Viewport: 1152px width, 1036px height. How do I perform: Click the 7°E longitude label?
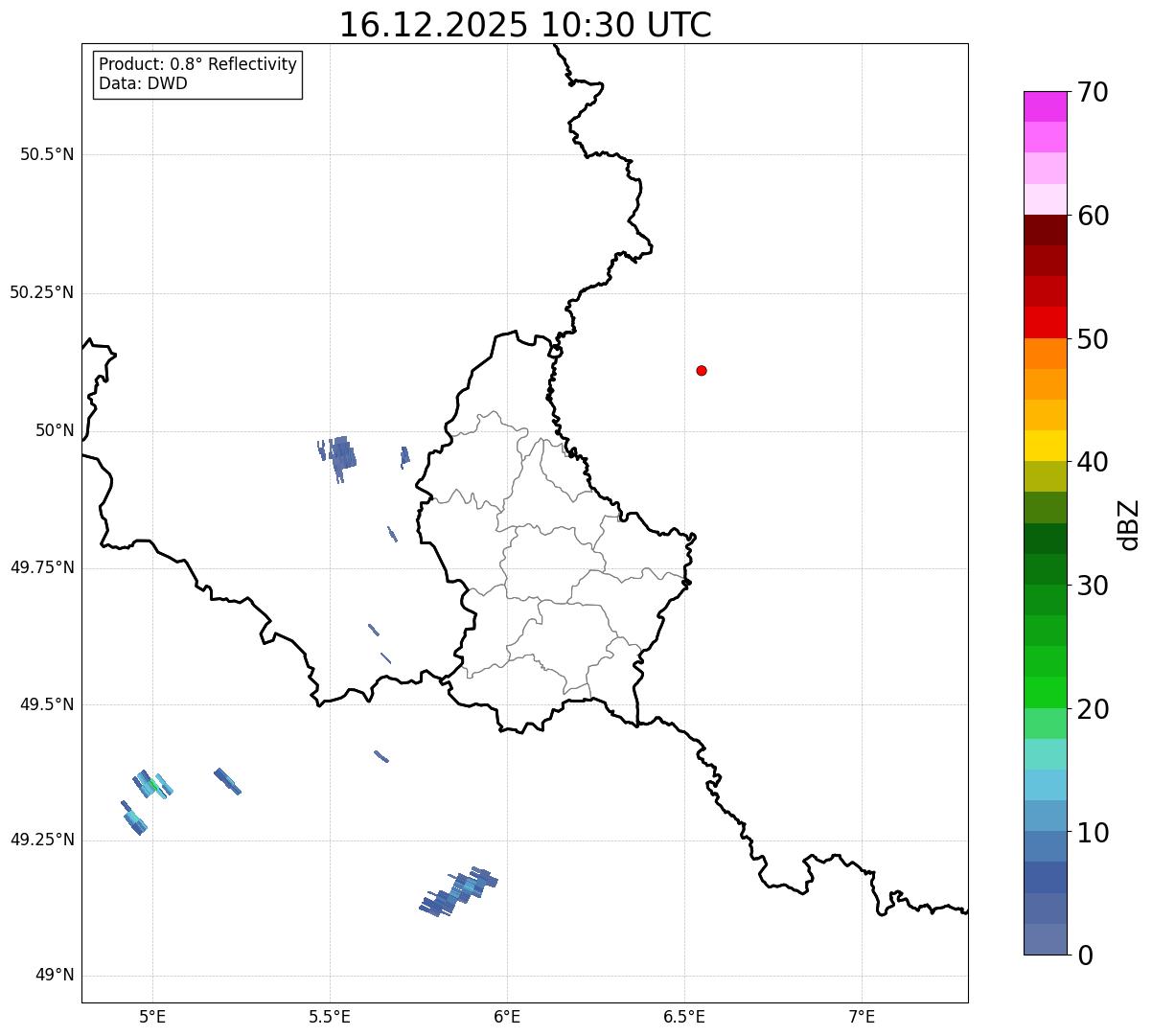point(862,1016)
